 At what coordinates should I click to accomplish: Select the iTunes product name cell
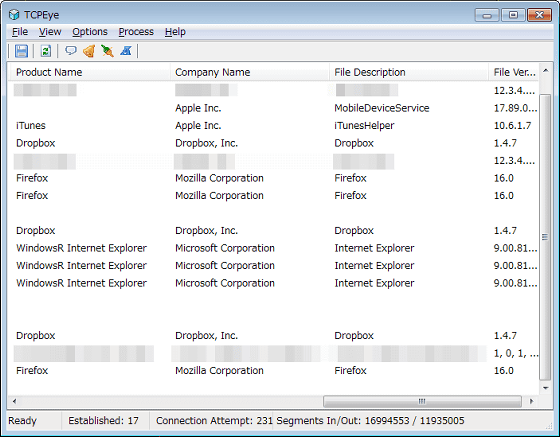pyautogui.click(x=31, y=126)
